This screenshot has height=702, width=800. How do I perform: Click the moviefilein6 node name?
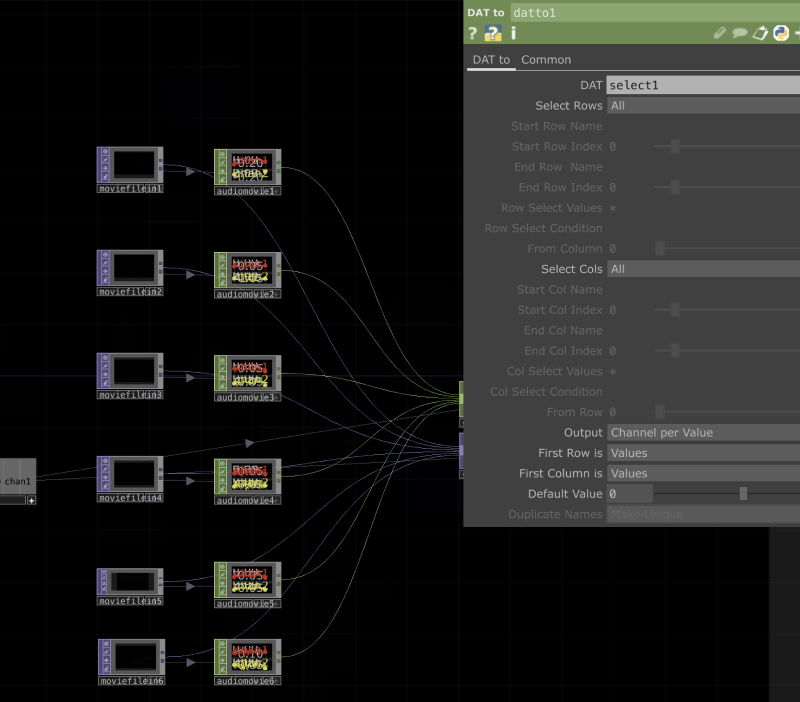(130, 681)
